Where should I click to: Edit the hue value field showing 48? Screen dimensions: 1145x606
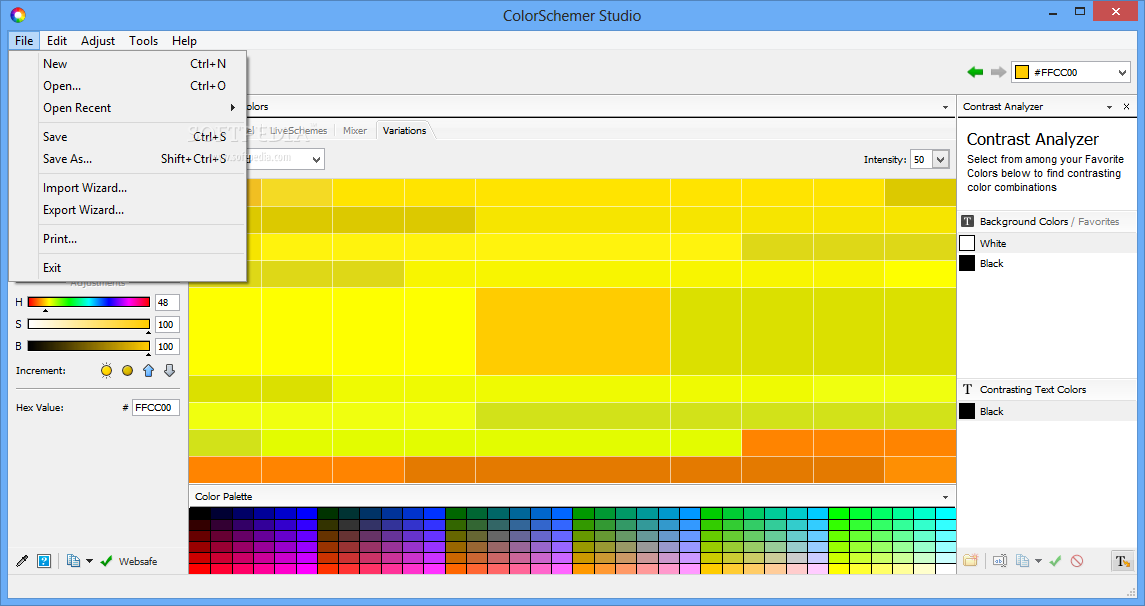(x=167, y=302)
